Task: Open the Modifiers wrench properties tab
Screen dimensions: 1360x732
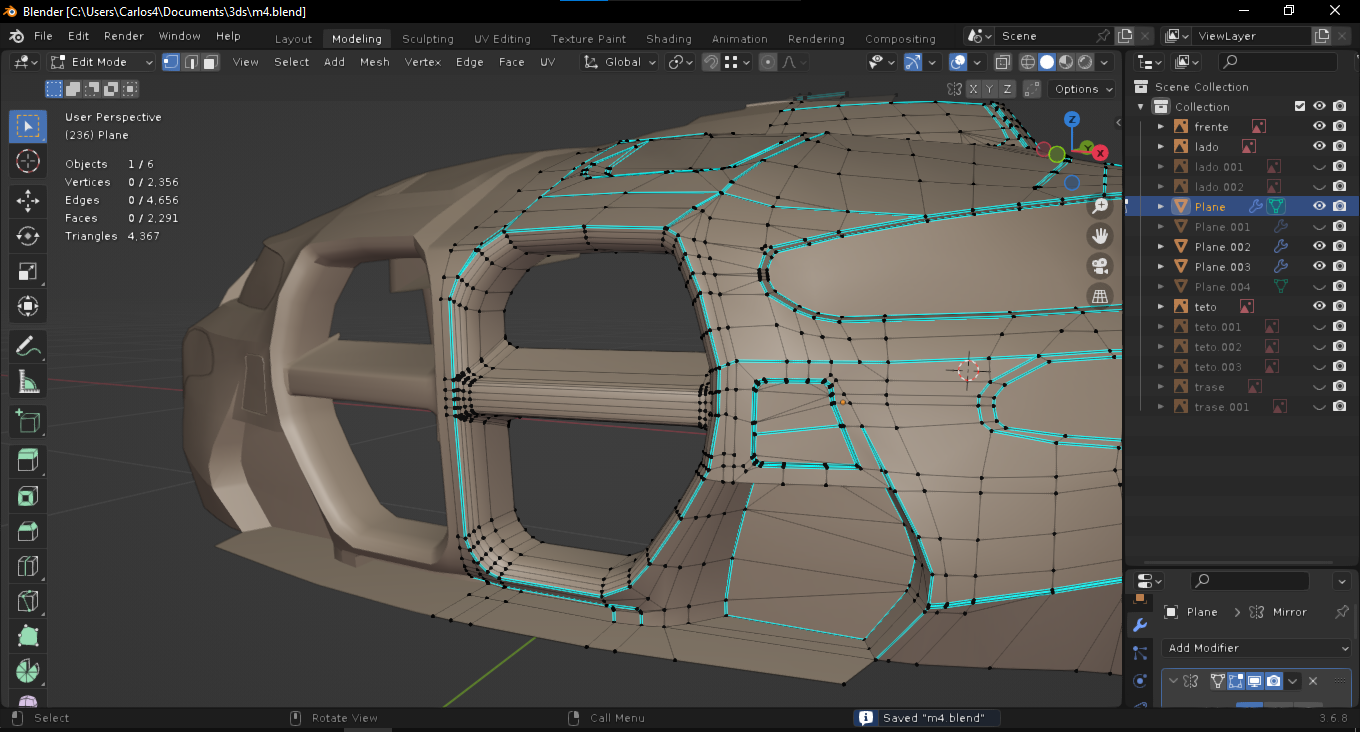Action: 1139,625
